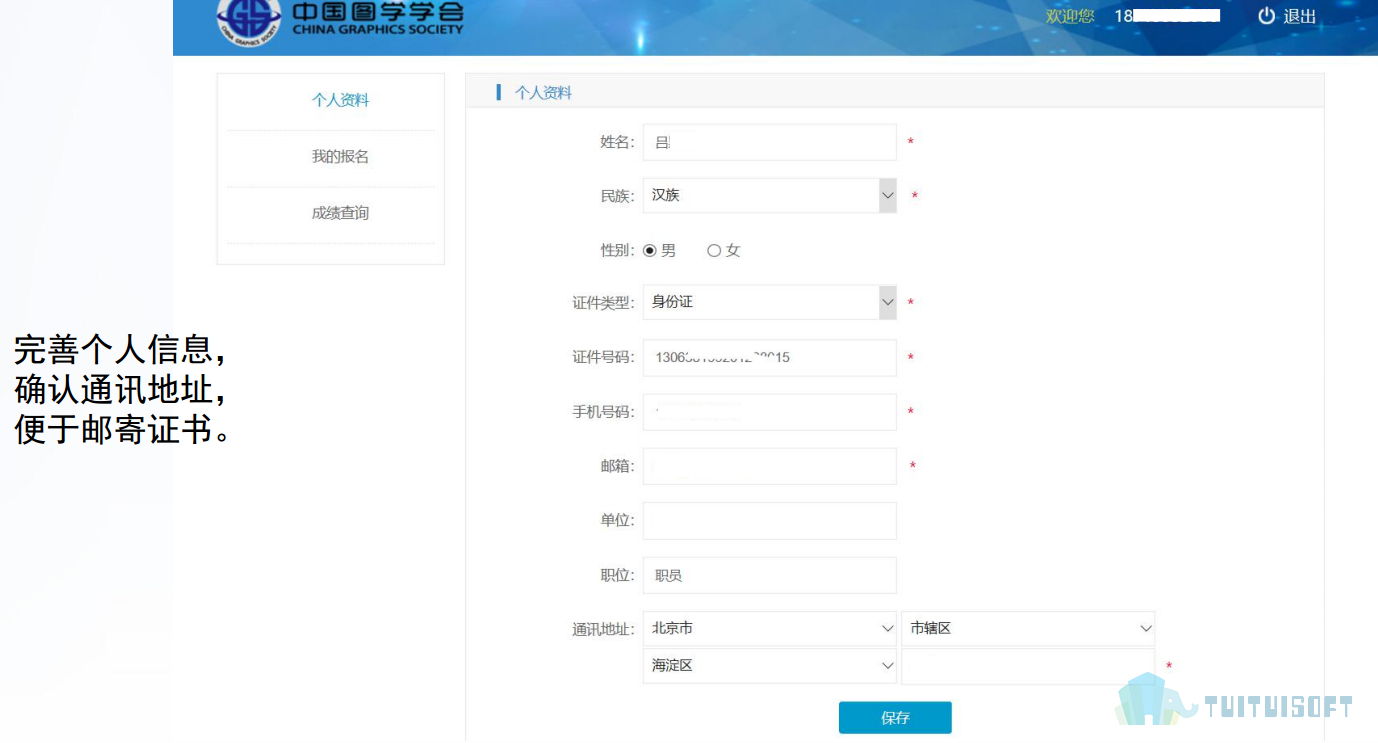Click the 姓名 input field

770,142
